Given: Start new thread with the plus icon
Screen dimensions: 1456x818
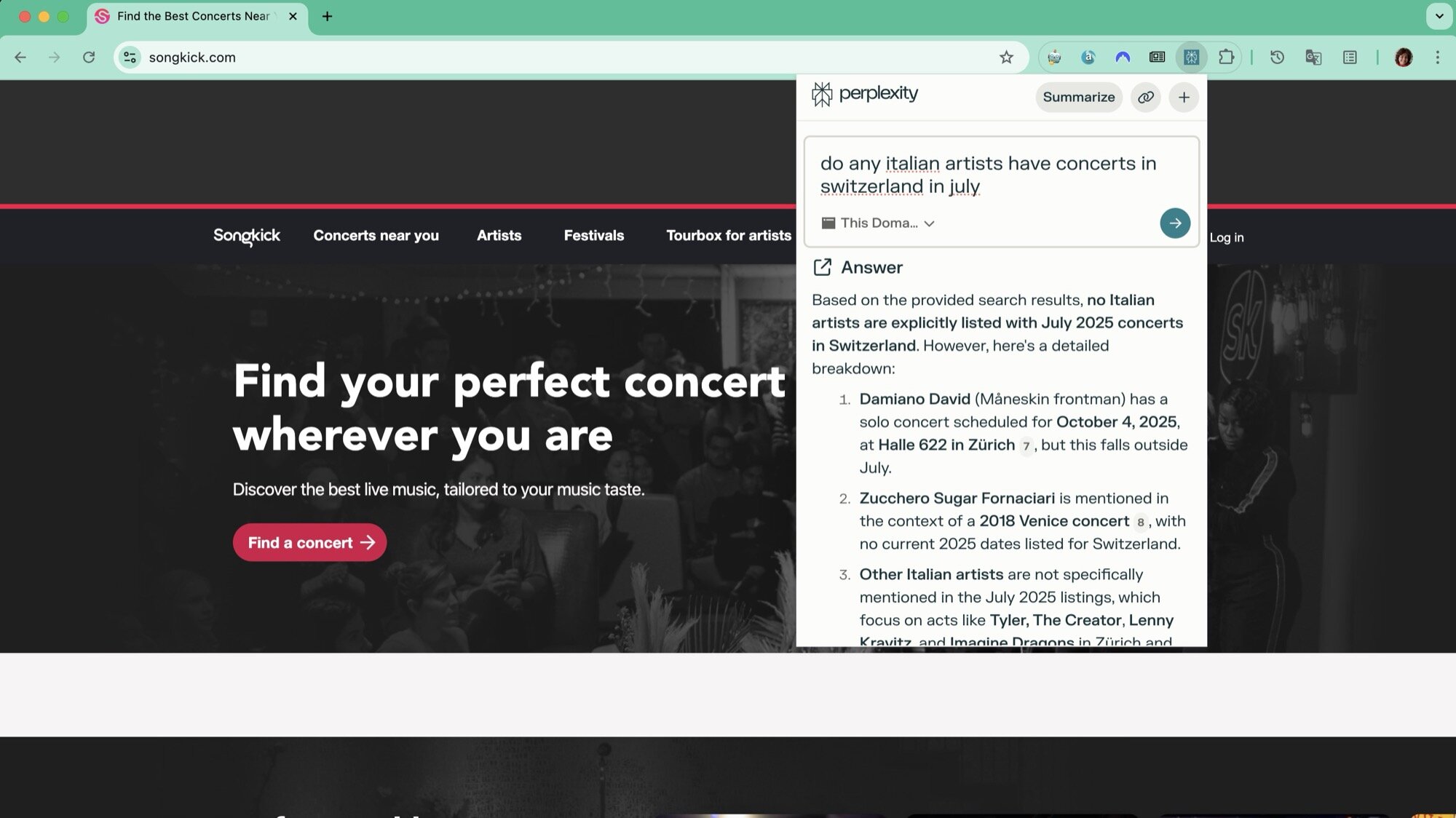Looking at the screenshot, I should click(x=1184, y=97).
